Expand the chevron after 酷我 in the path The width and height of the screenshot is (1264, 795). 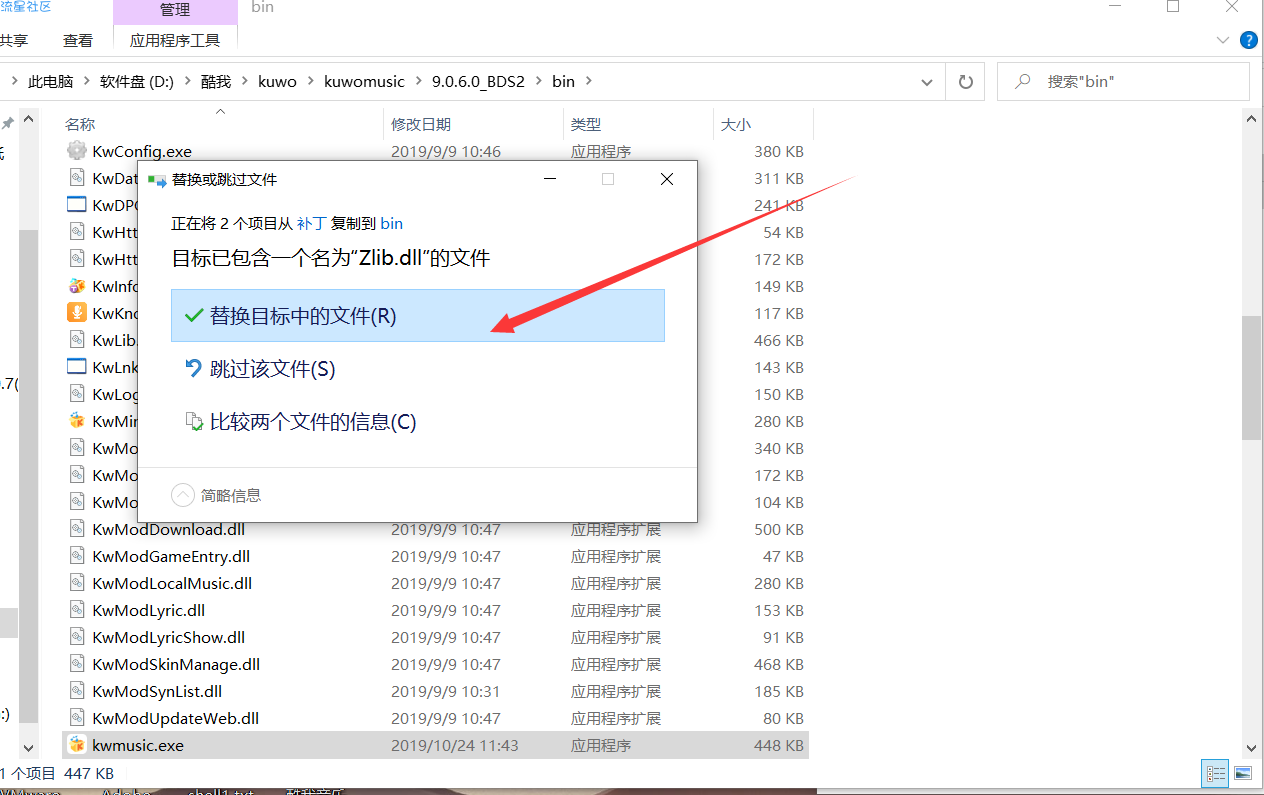(x=243, y=82)
